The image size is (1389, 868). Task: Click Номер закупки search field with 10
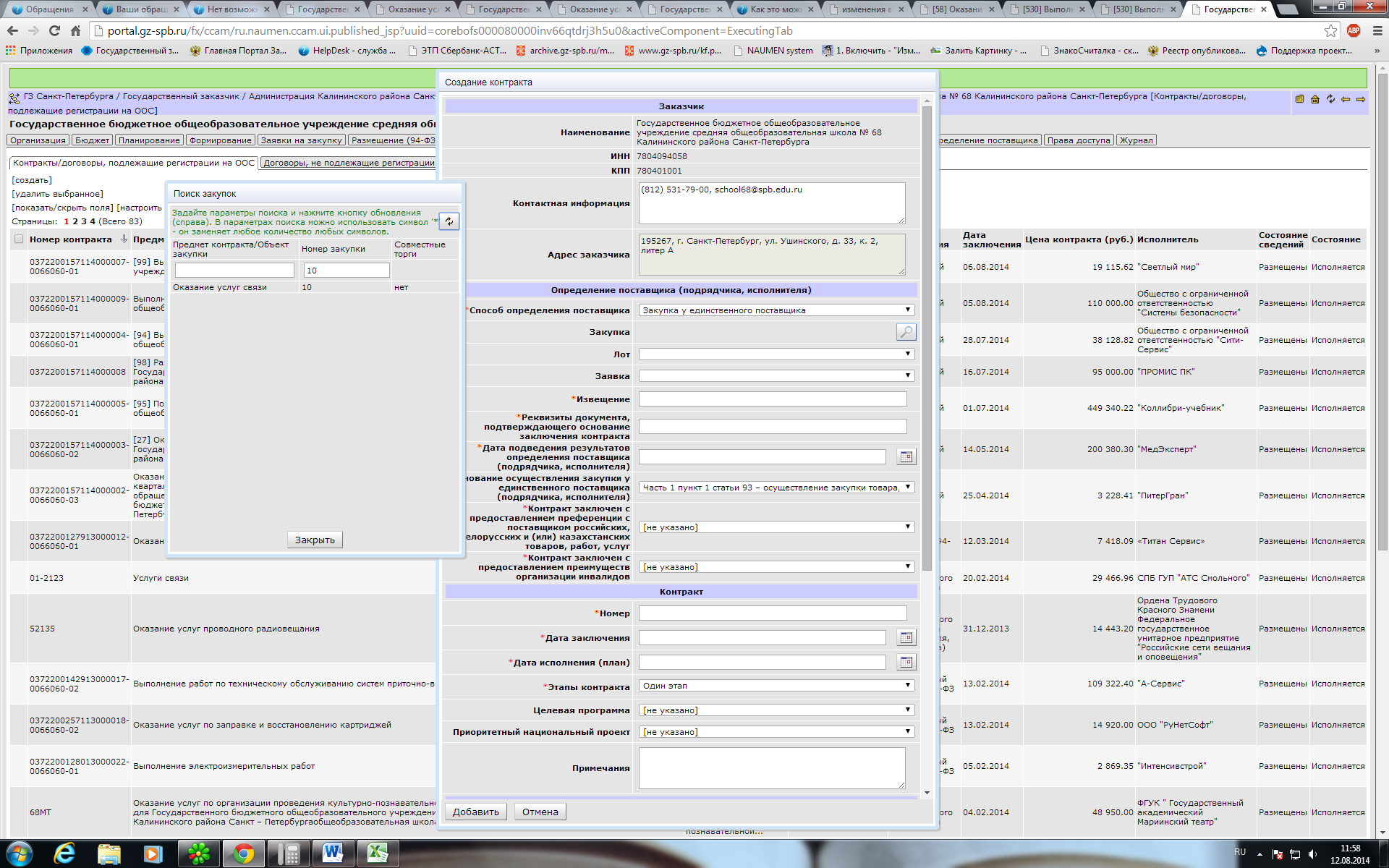[x=347, y=270]
